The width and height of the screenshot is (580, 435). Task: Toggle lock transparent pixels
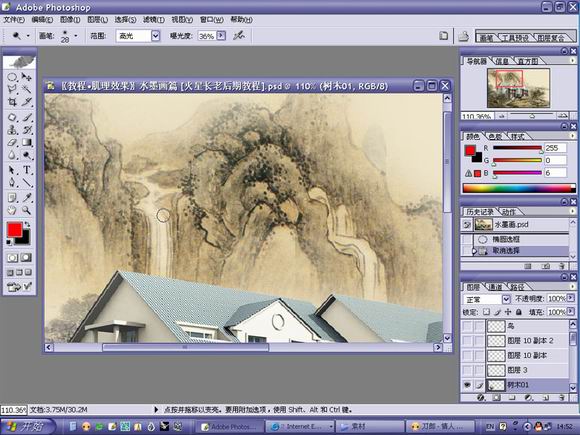pyautogui.click(x=487, y=312)
